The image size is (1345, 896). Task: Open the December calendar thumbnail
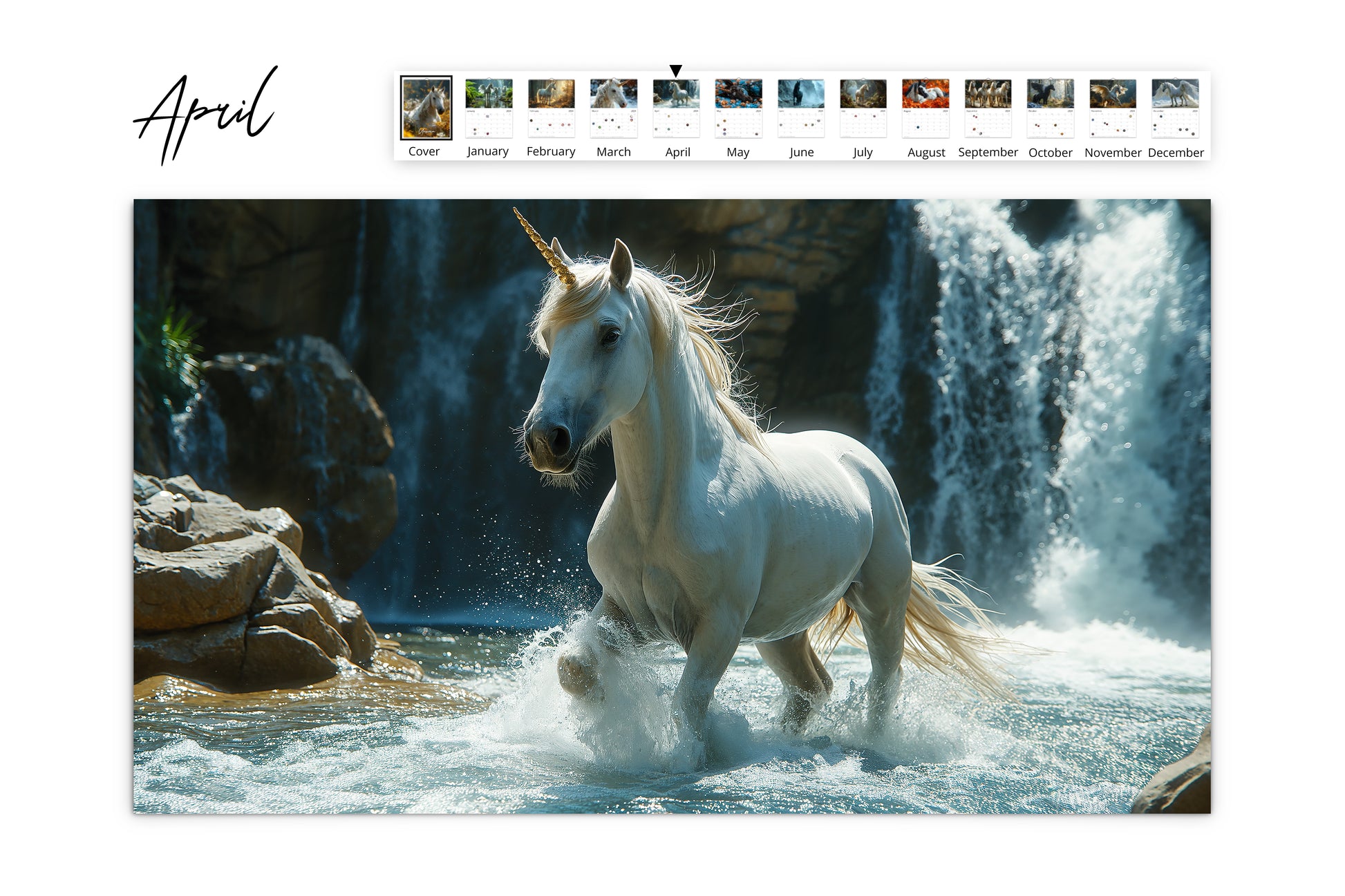pos(1175,108)
